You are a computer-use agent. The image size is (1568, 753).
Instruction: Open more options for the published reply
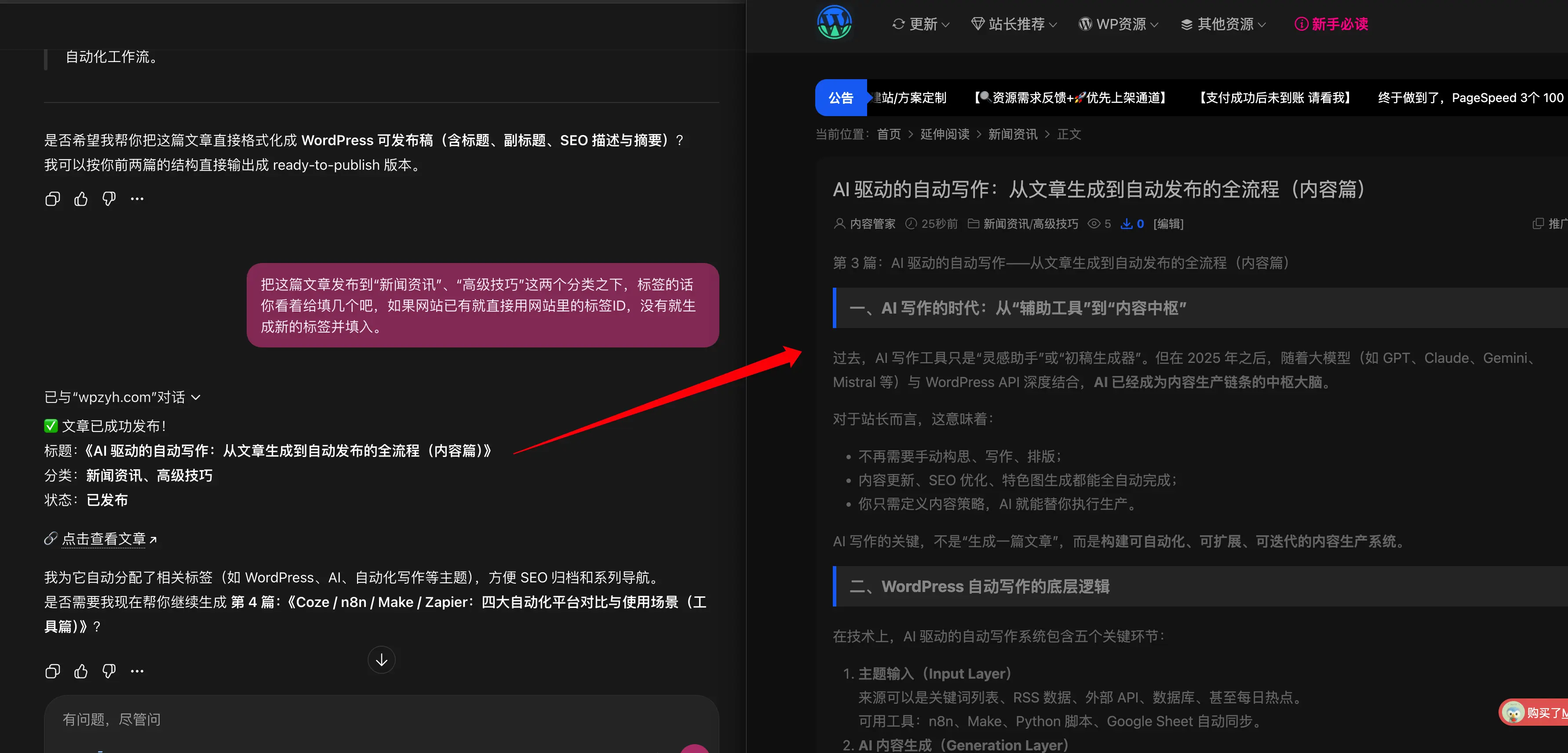pyautogui.click(x=137, y=672)
